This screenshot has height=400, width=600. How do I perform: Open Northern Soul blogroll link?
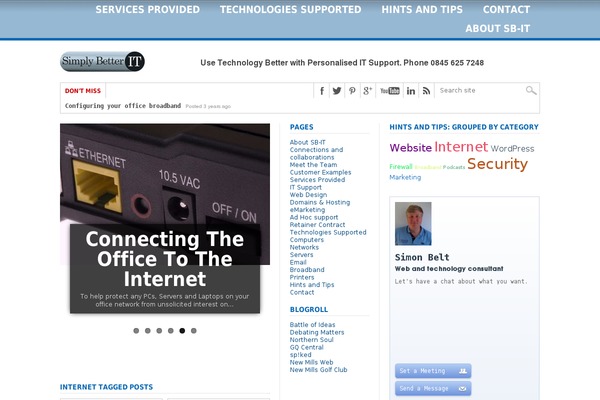pos(311,340)
